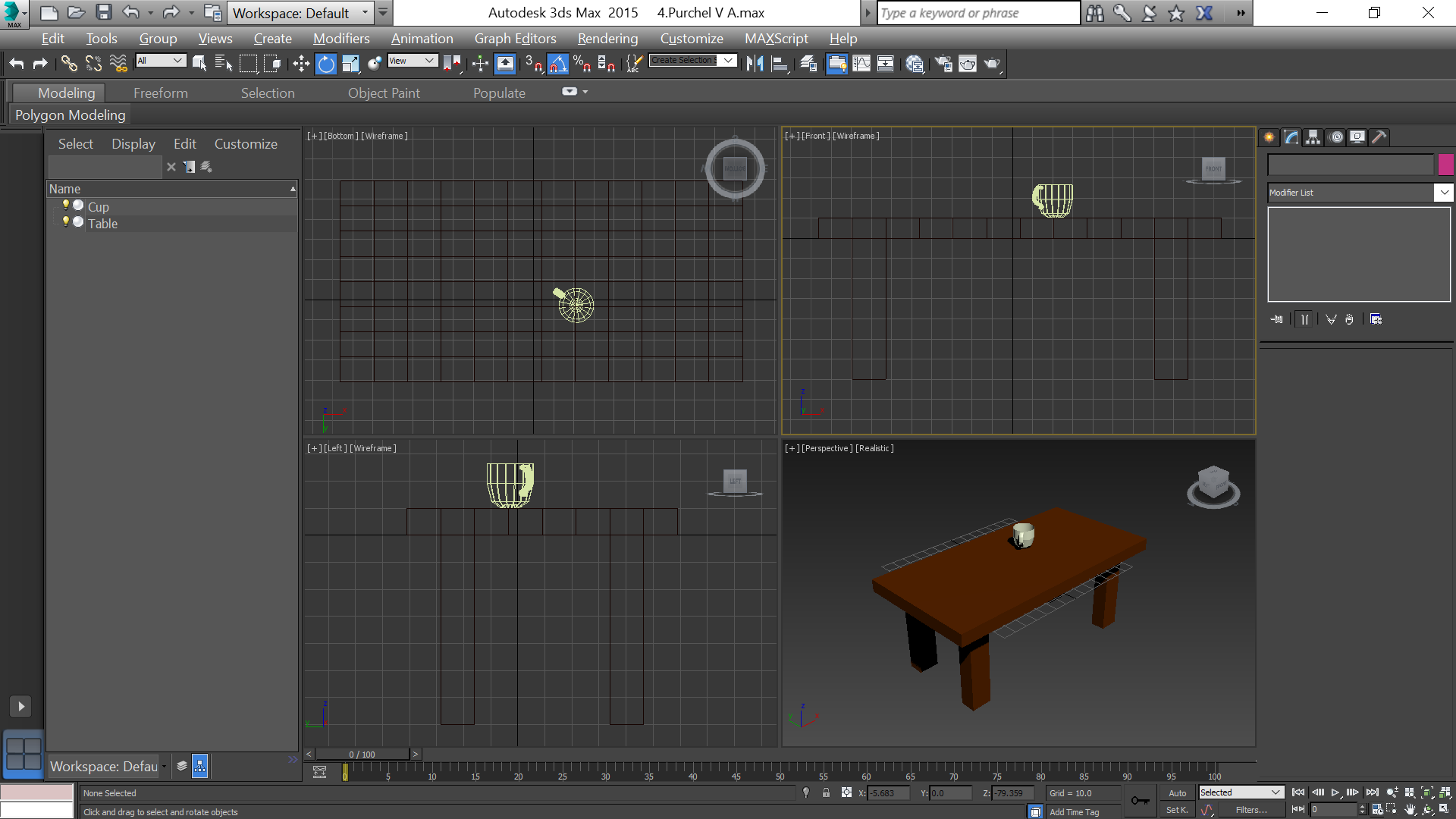This screenshot has width=1456, height=819.
Task: Toggle Angle Snap on main toolbar
Action: pos(558,64)
